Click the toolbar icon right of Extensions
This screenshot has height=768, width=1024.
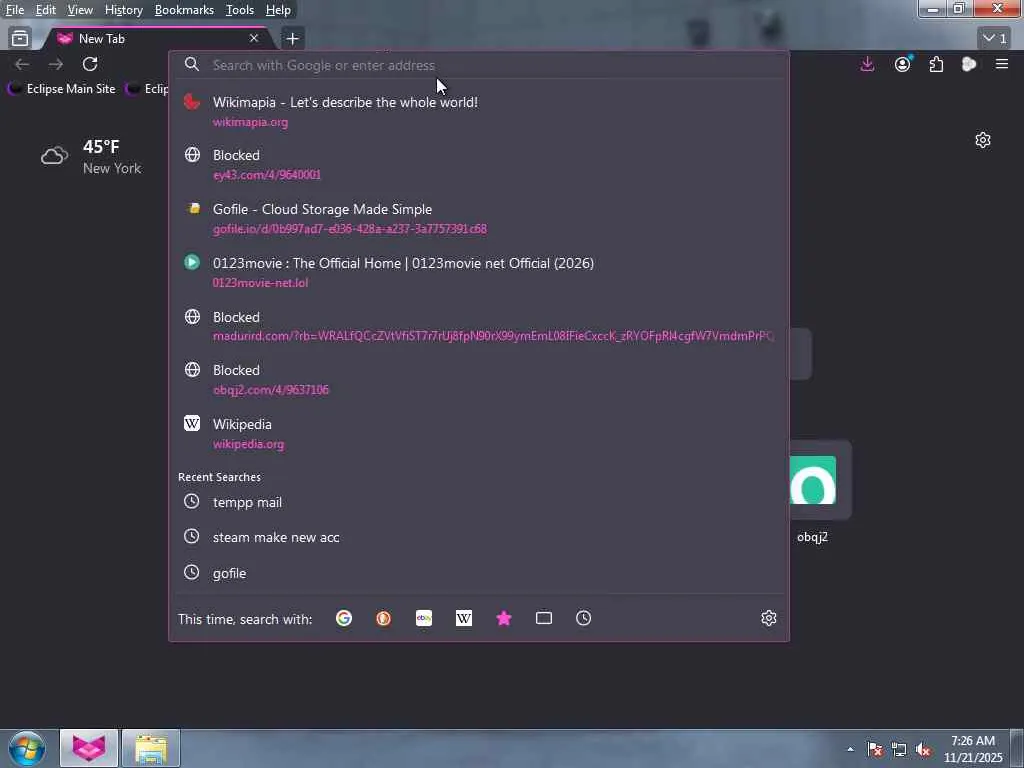coord(969,64)
